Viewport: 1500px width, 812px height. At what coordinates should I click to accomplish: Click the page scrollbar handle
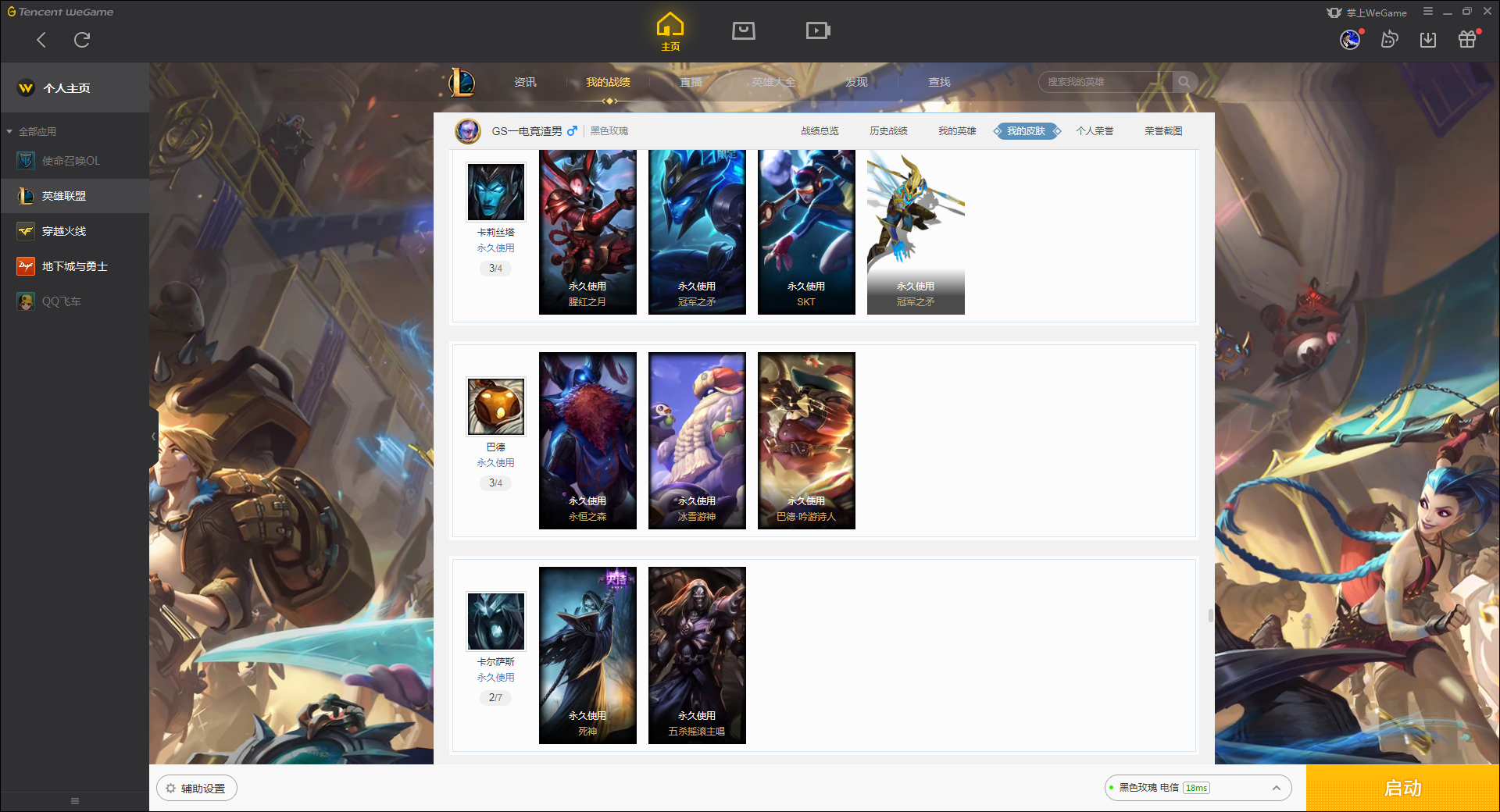pos(1210,615)
